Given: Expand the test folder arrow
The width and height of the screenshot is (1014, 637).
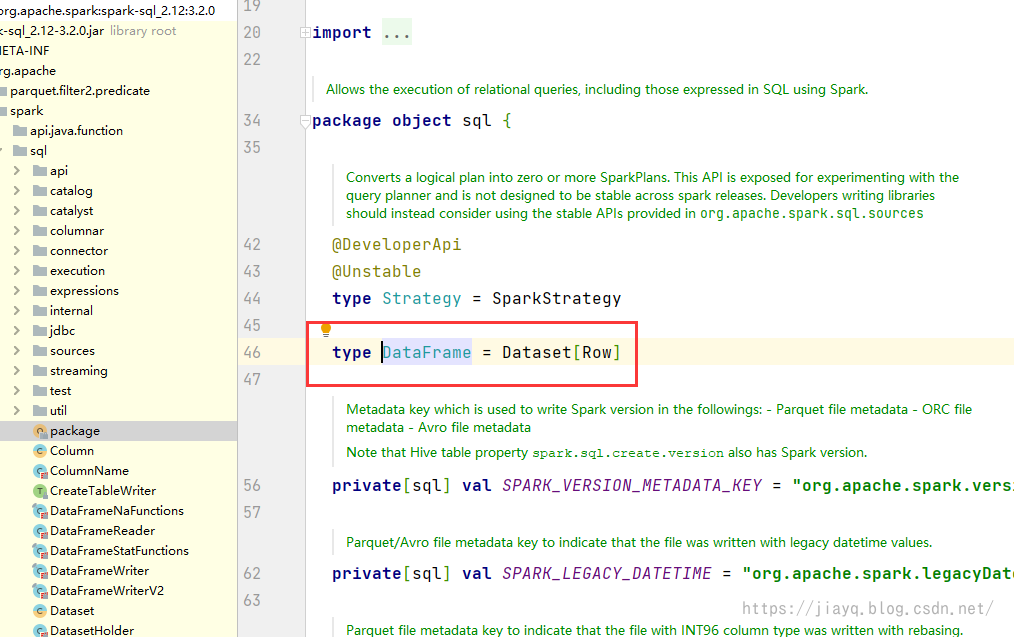Looking at the screenshot, I should point(17,391).
